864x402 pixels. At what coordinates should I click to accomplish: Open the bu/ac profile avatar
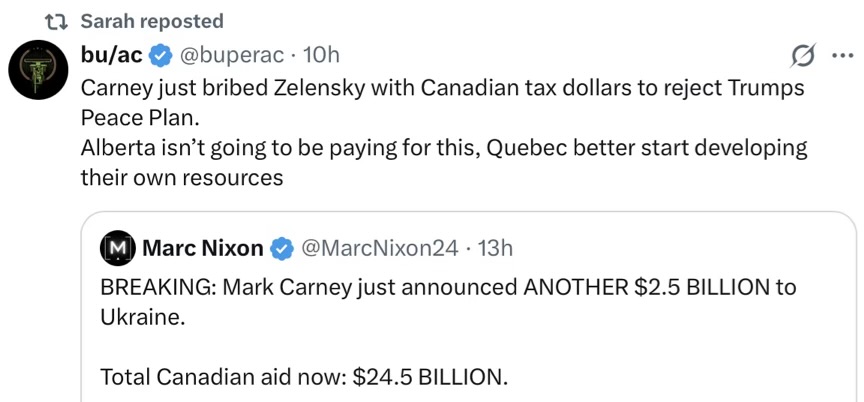point(38,72)
